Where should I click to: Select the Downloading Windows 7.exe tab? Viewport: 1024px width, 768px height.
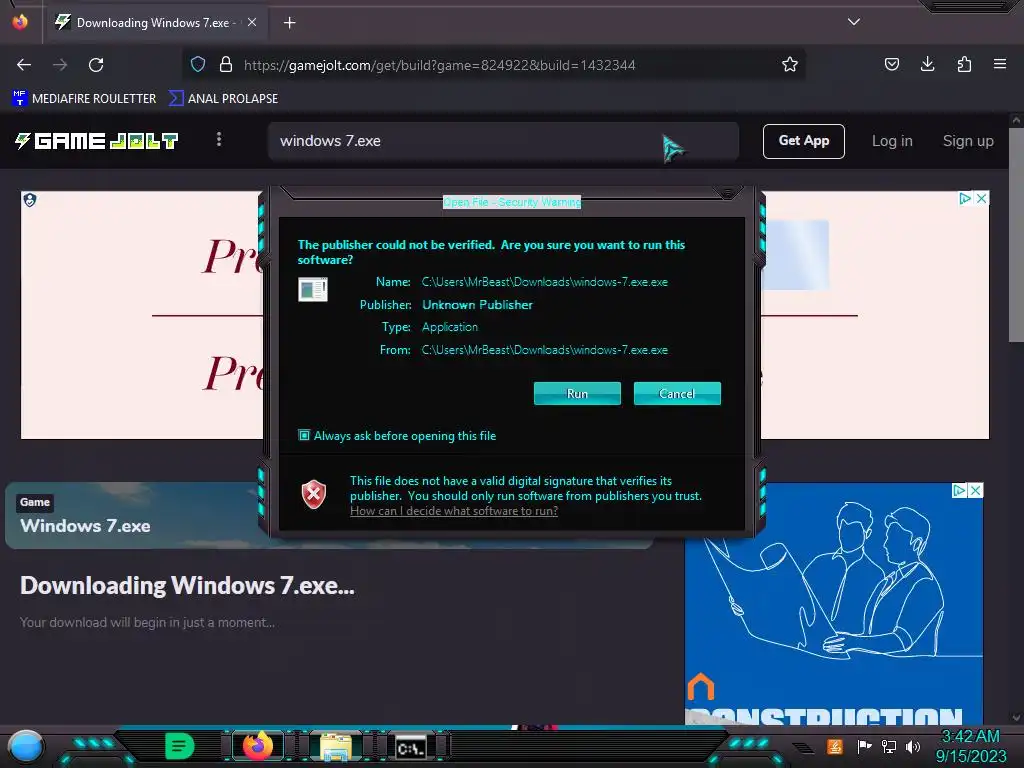tap(155, 22)
